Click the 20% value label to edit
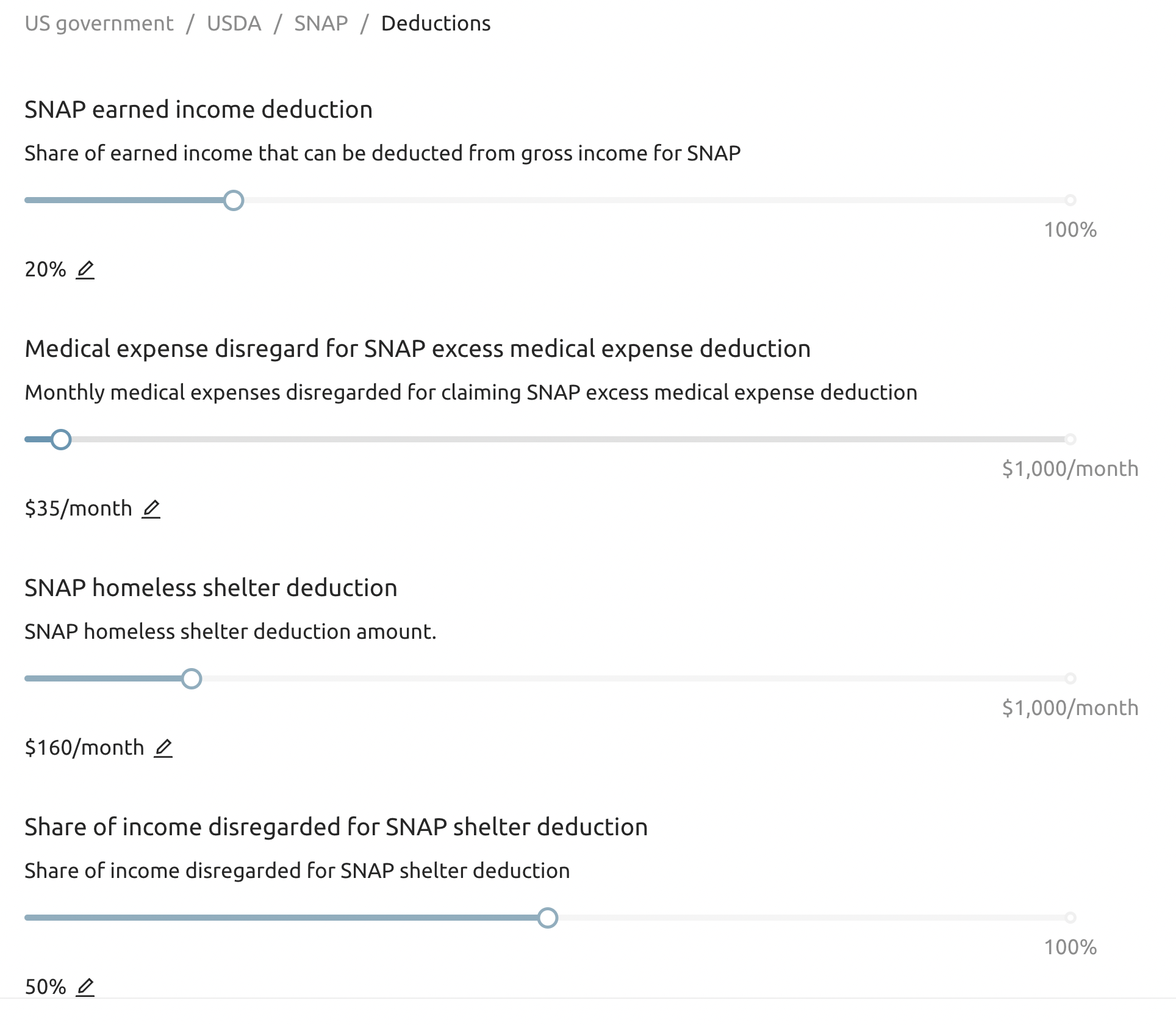This screenshot has width=1176, height=1025. [46, 268]
